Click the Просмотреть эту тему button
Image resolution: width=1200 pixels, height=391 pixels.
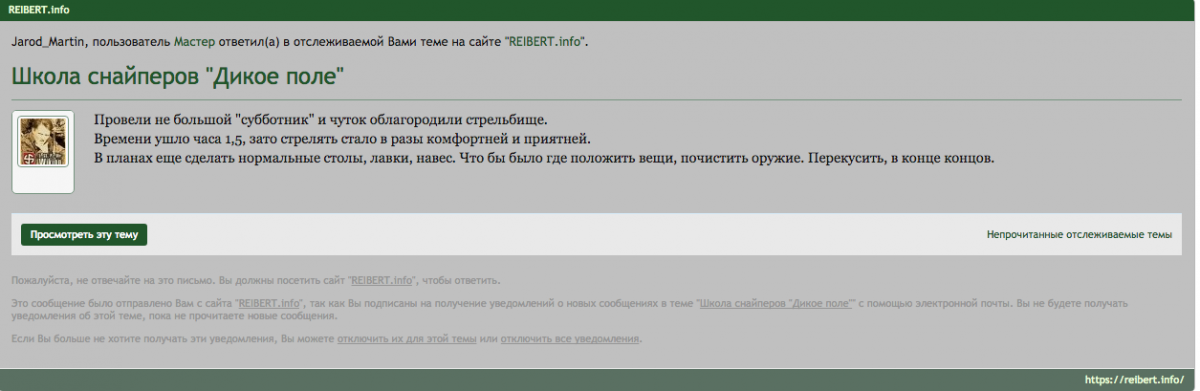point(84,235)
